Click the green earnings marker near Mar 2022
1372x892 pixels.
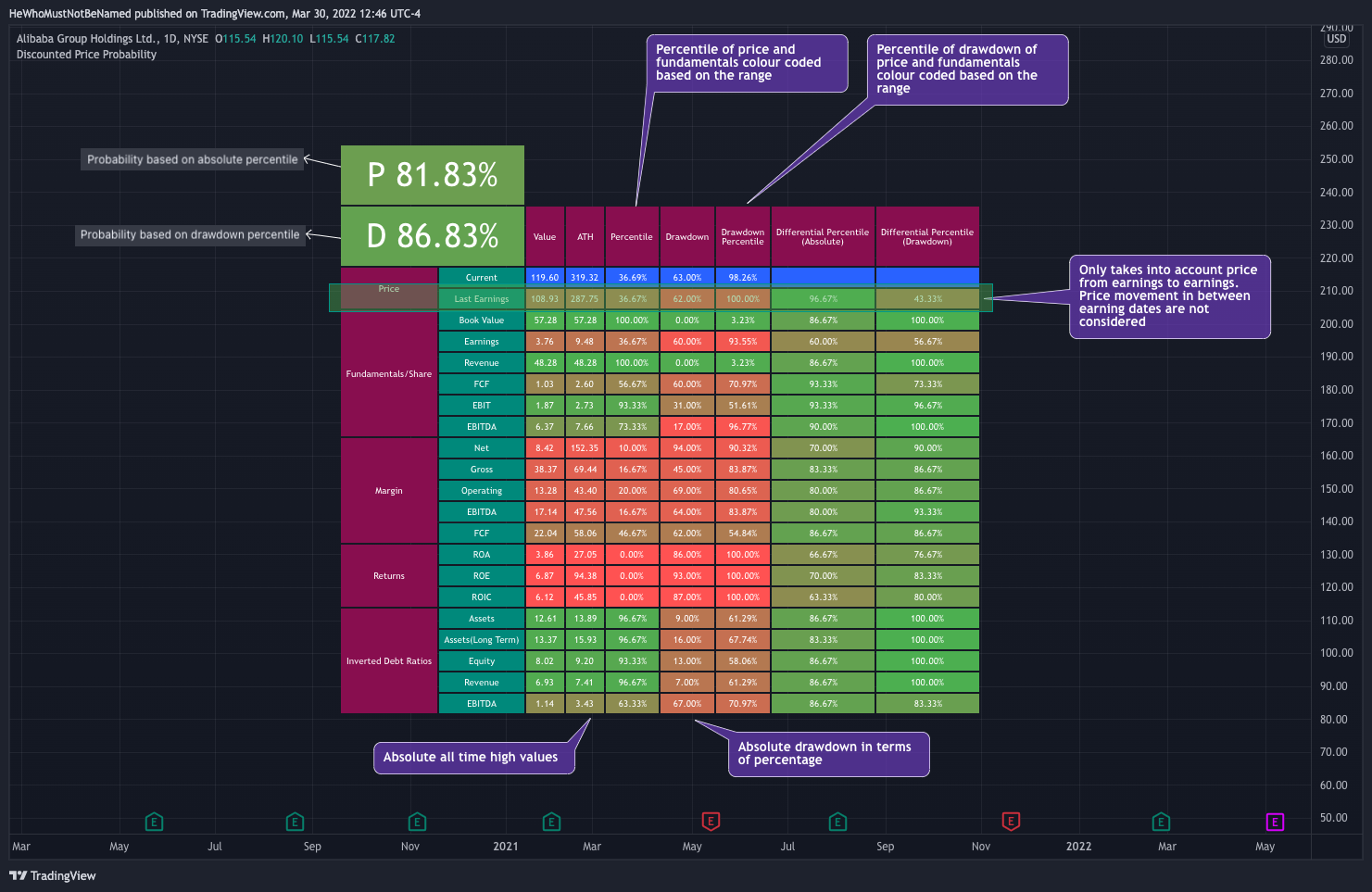[x=1161, y=822]
